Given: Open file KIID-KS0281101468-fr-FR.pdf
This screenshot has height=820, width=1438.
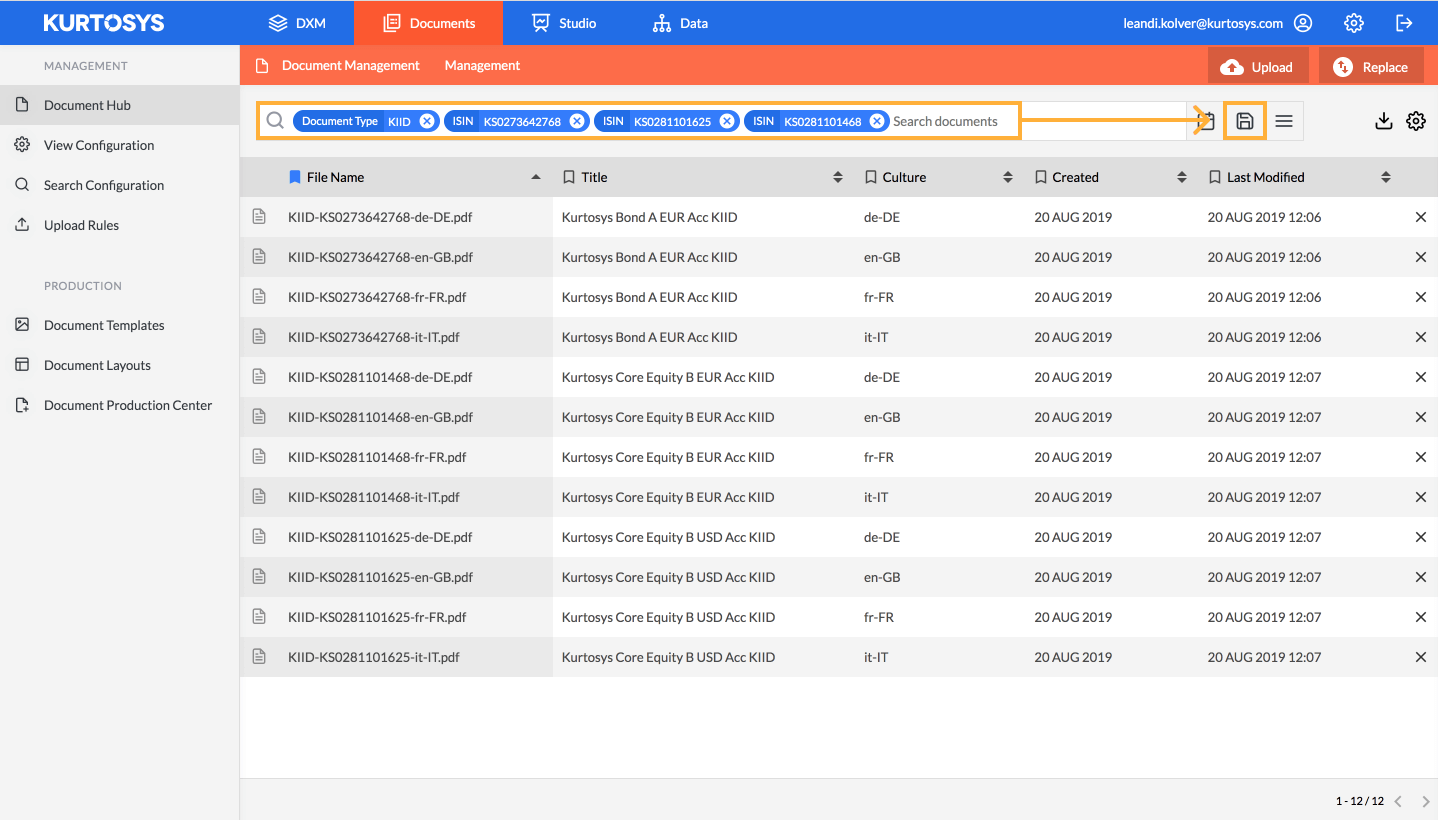Looking at the screenshot, I should (377, 457).
